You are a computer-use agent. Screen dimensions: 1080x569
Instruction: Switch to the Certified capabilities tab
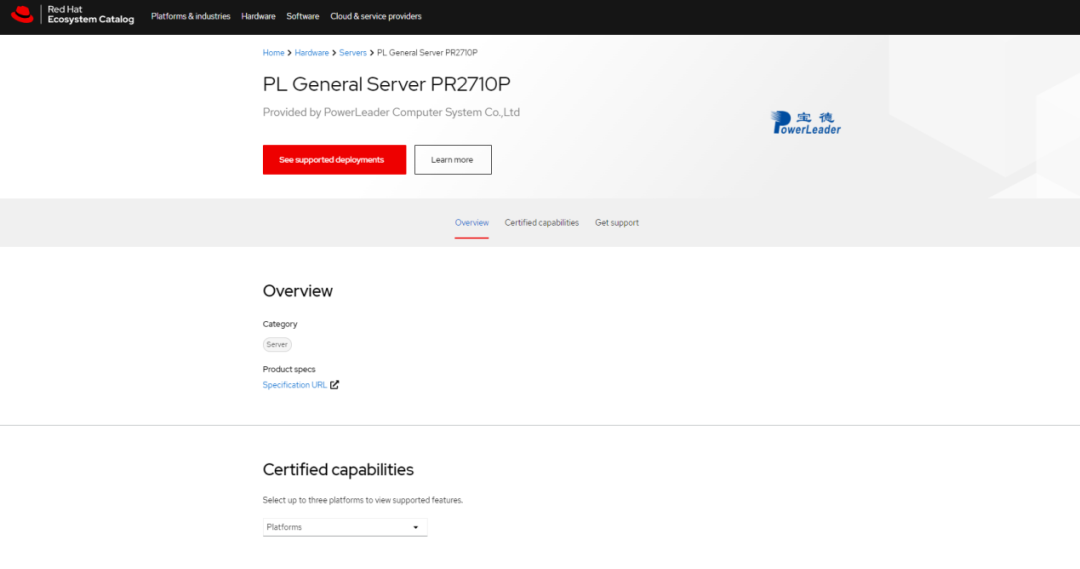[x=541, y=223]
